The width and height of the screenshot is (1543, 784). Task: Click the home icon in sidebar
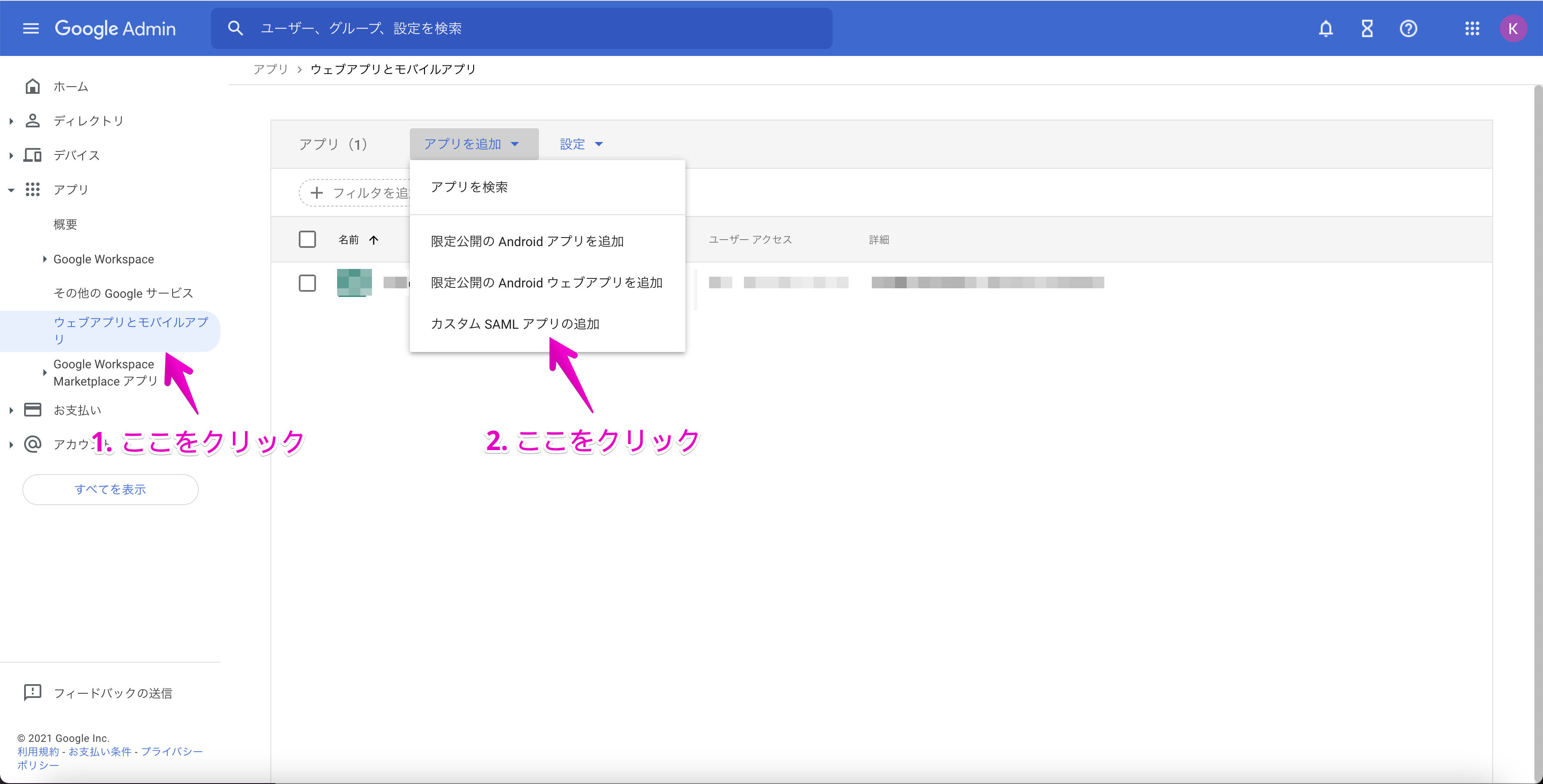click(x=32, y=87)
